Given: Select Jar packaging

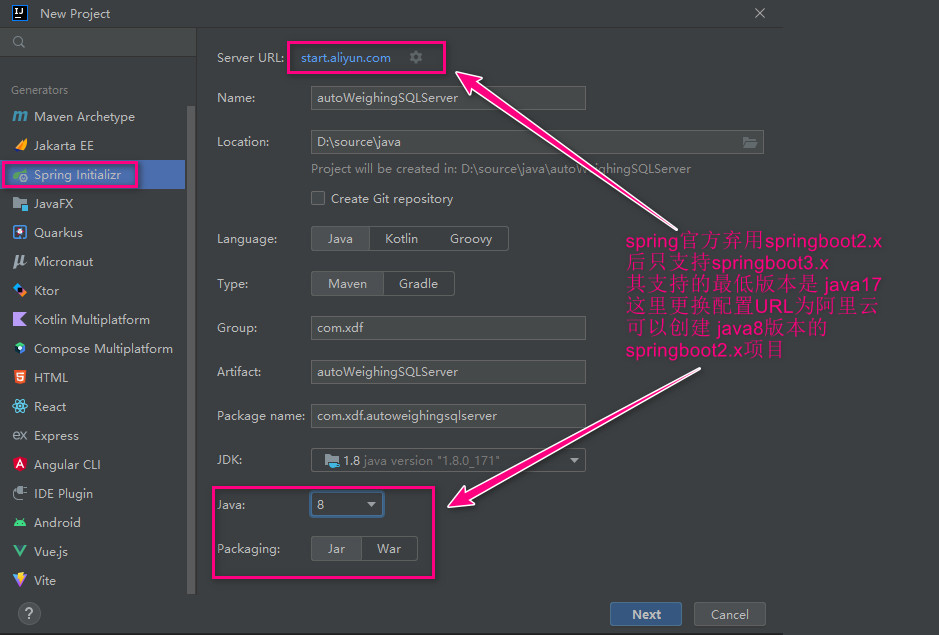Looking at the screenshot, I should 337,549.
